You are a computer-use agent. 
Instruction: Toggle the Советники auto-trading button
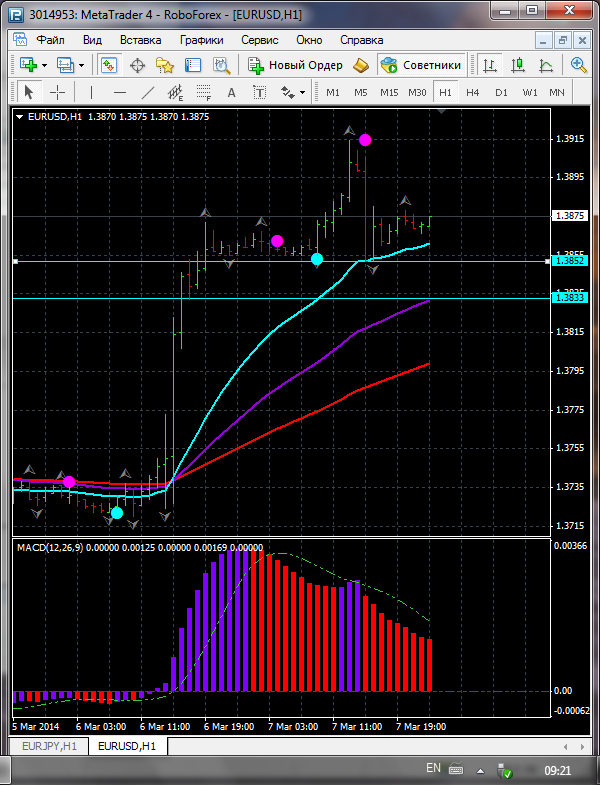click(422, 65)
